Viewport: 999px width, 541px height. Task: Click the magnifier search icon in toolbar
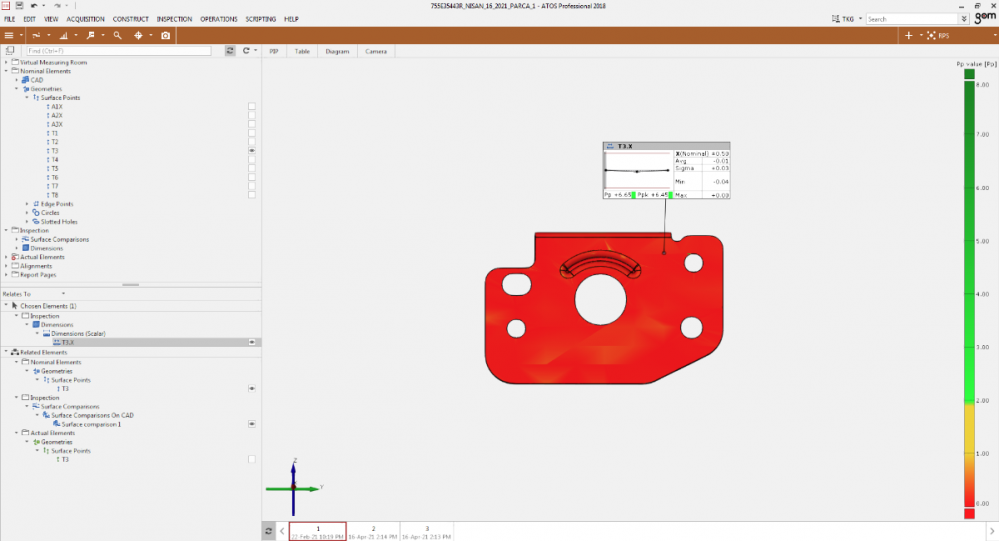point(117,35)
